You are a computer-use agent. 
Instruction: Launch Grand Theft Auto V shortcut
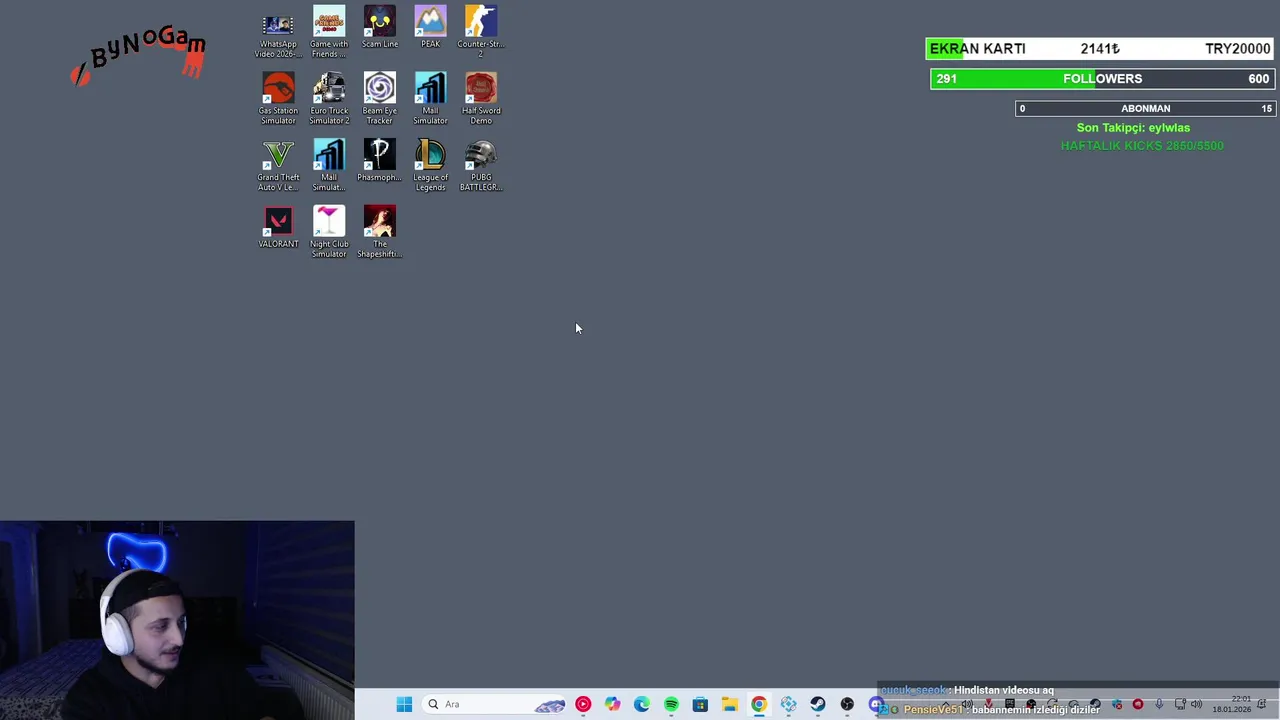278,165
